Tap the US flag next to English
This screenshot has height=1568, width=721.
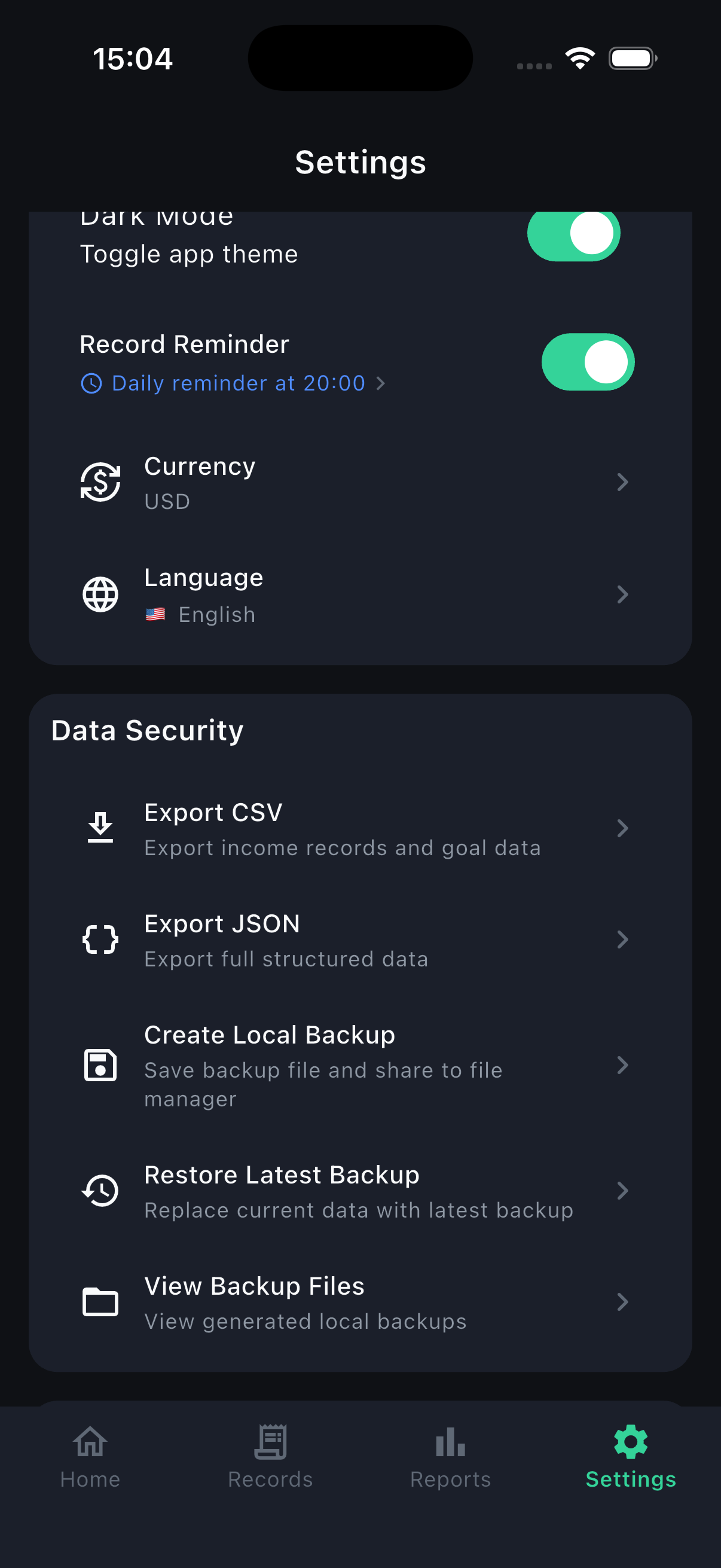click(156, 615)
